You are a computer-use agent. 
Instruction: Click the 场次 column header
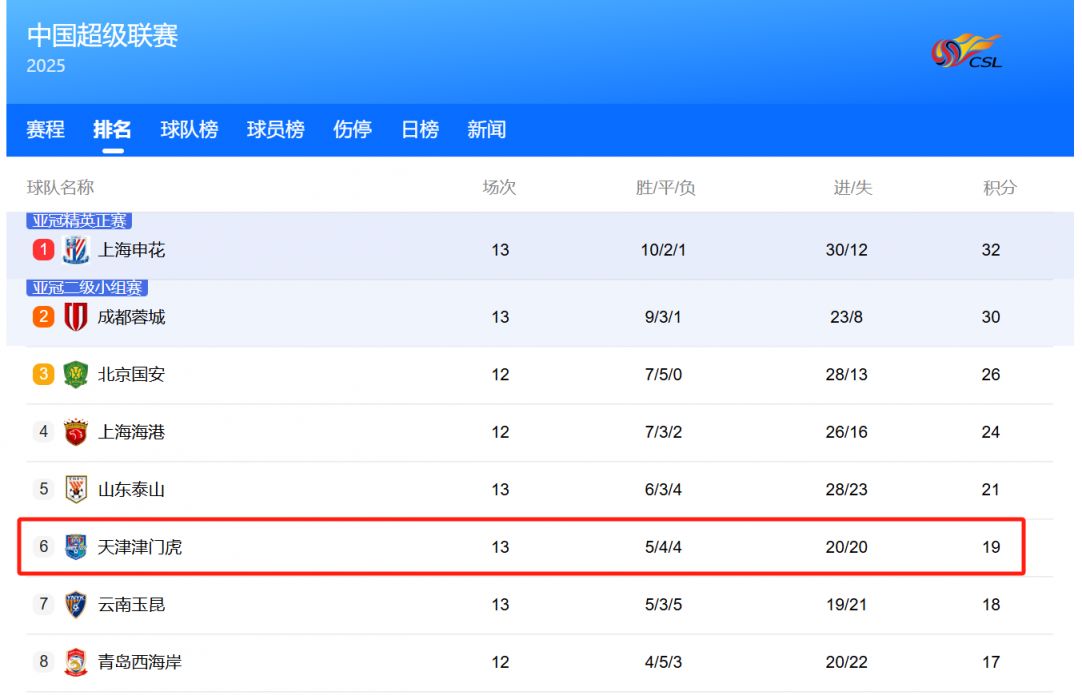499,187
